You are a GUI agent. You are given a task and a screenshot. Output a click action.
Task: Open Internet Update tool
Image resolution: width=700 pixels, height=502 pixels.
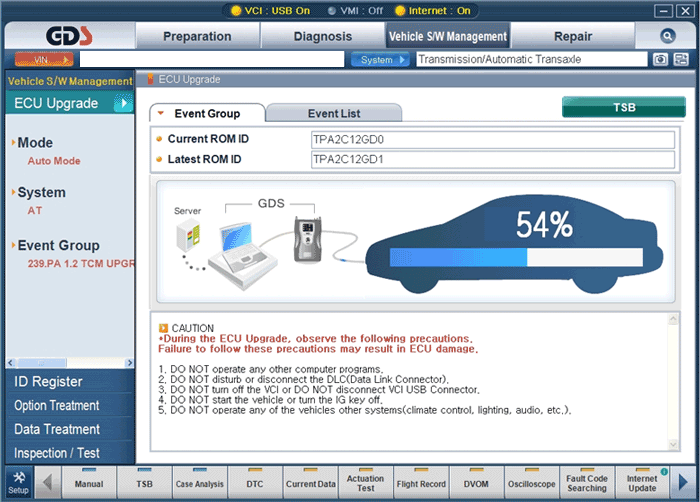(x=642, y=482)
